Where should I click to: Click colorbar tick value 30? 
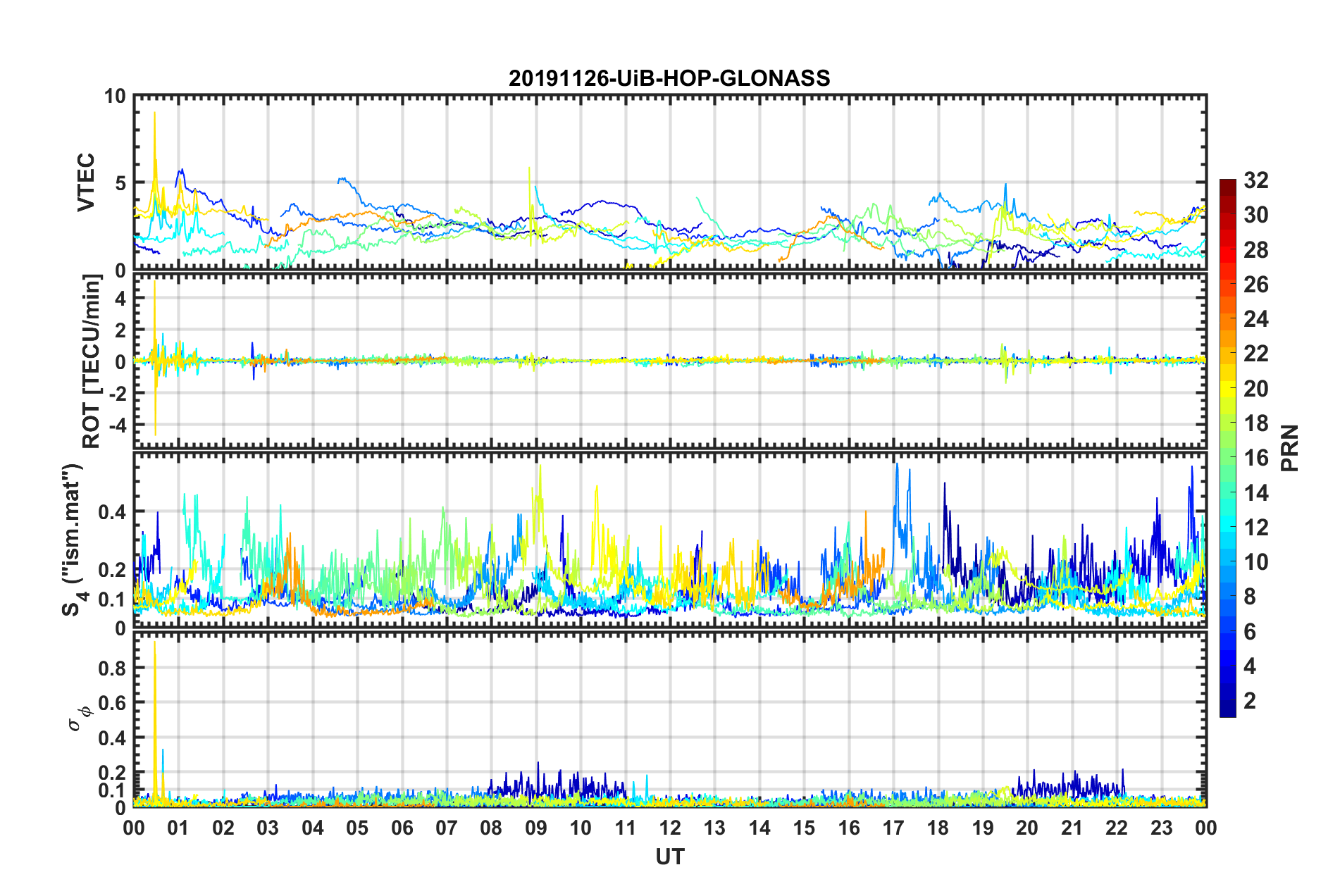[1255, 215]
